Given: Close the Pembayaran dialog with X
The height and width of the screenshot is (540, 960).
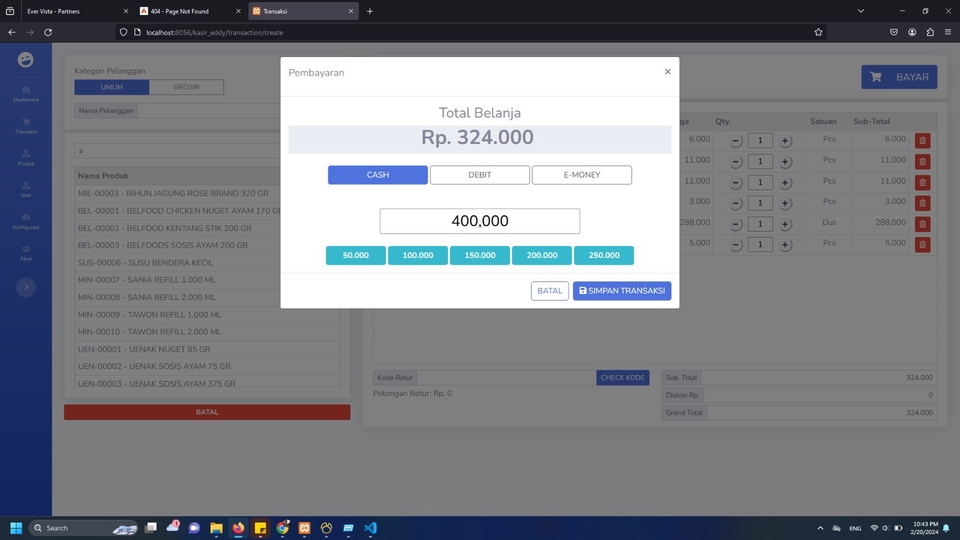Looking at the screenshot, I should 667,72.
